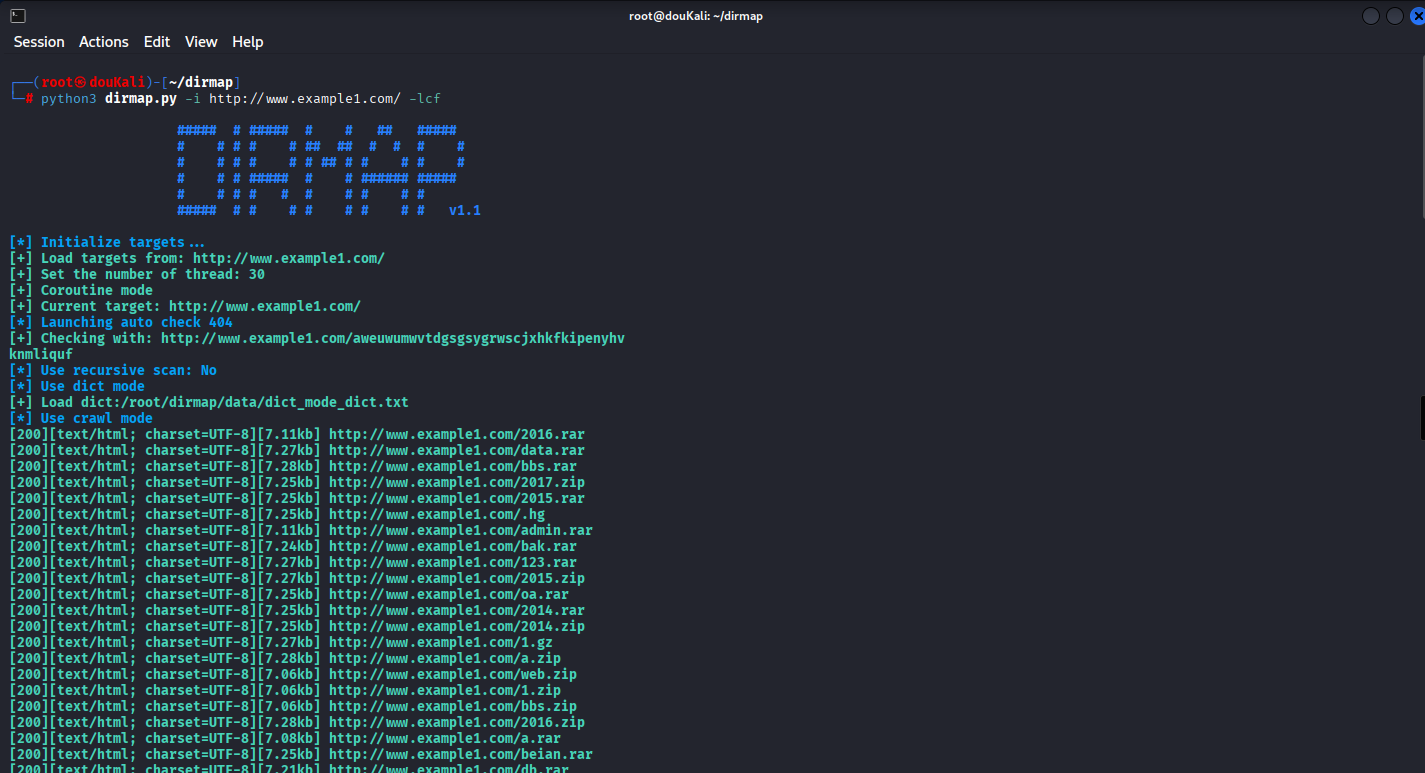Open the Session menu

(x=39, y=42)
